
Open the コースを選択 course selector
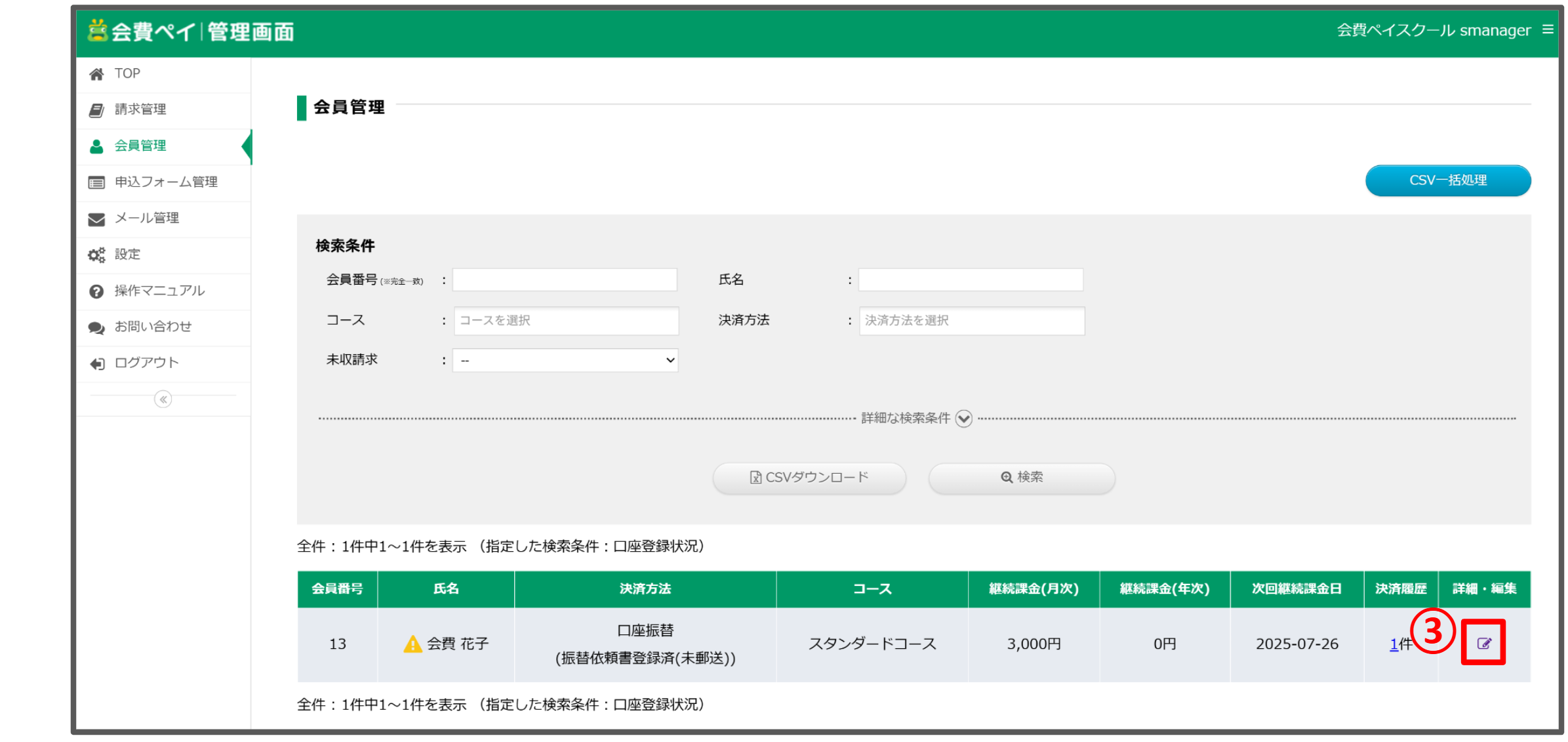click(565, 321)
